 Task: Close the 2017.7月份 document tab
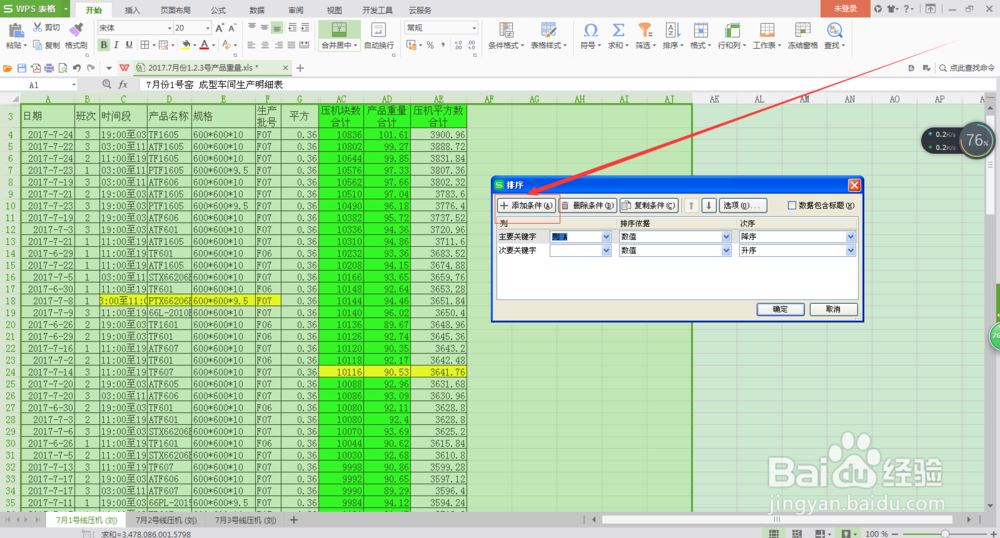285,68
